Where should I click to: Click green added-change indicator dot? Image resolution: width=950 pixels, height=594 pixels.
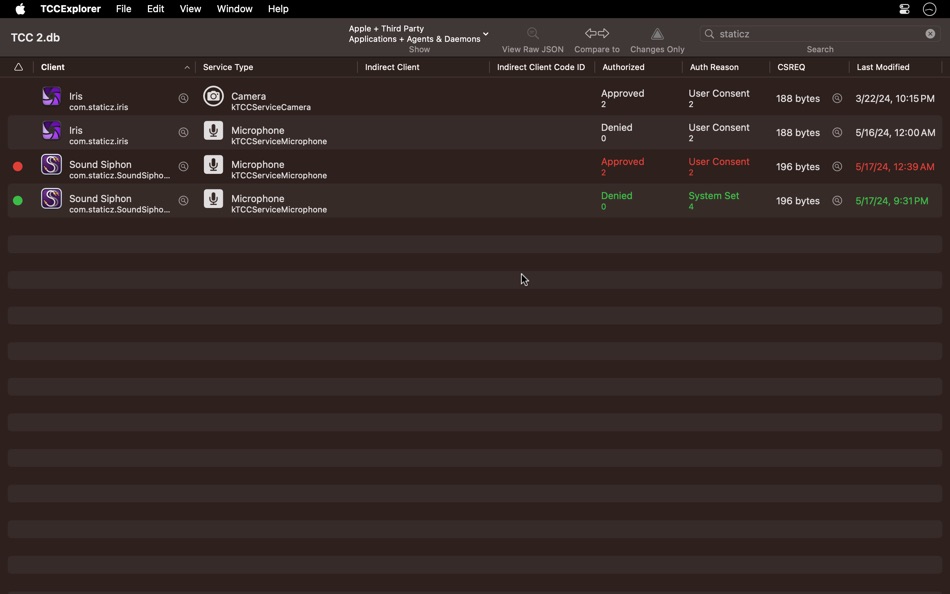click(18, 200)
